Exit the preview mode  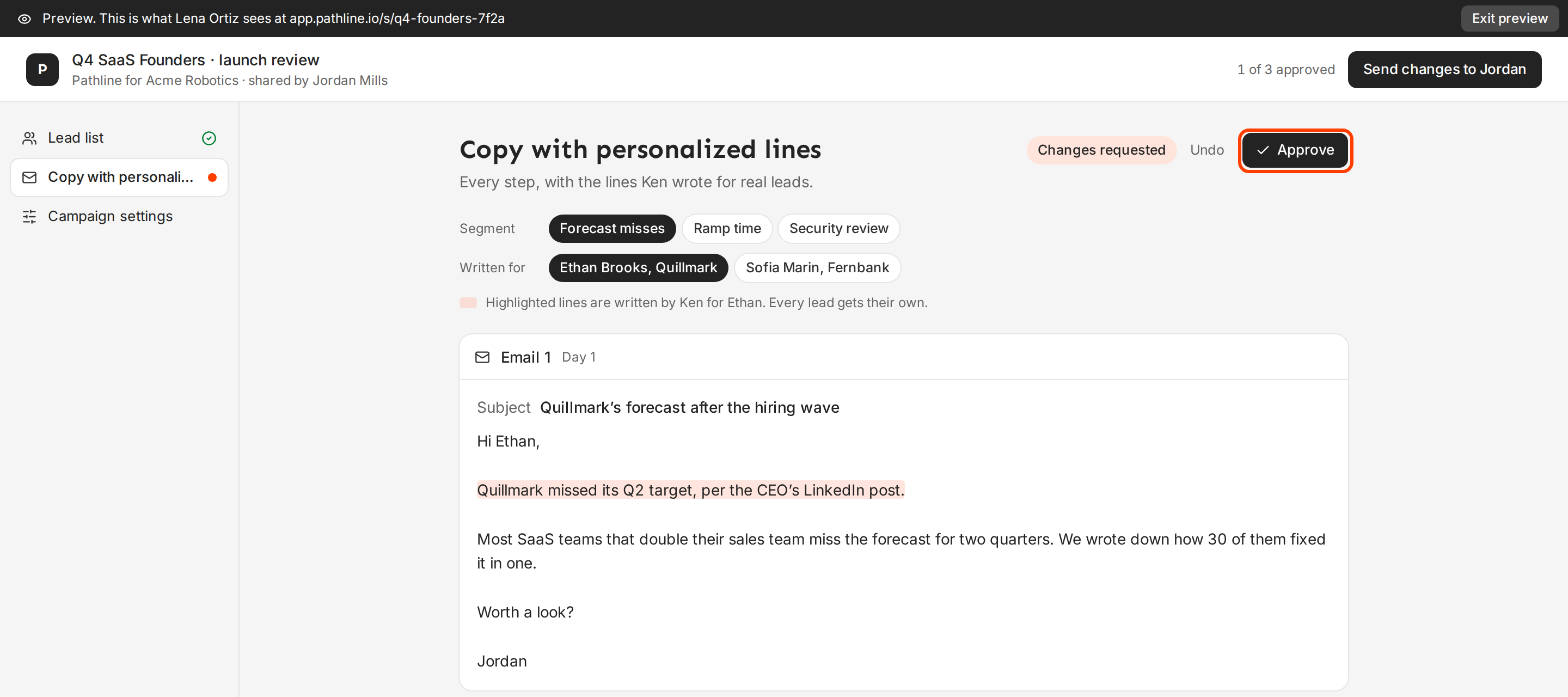(1509, 19)
